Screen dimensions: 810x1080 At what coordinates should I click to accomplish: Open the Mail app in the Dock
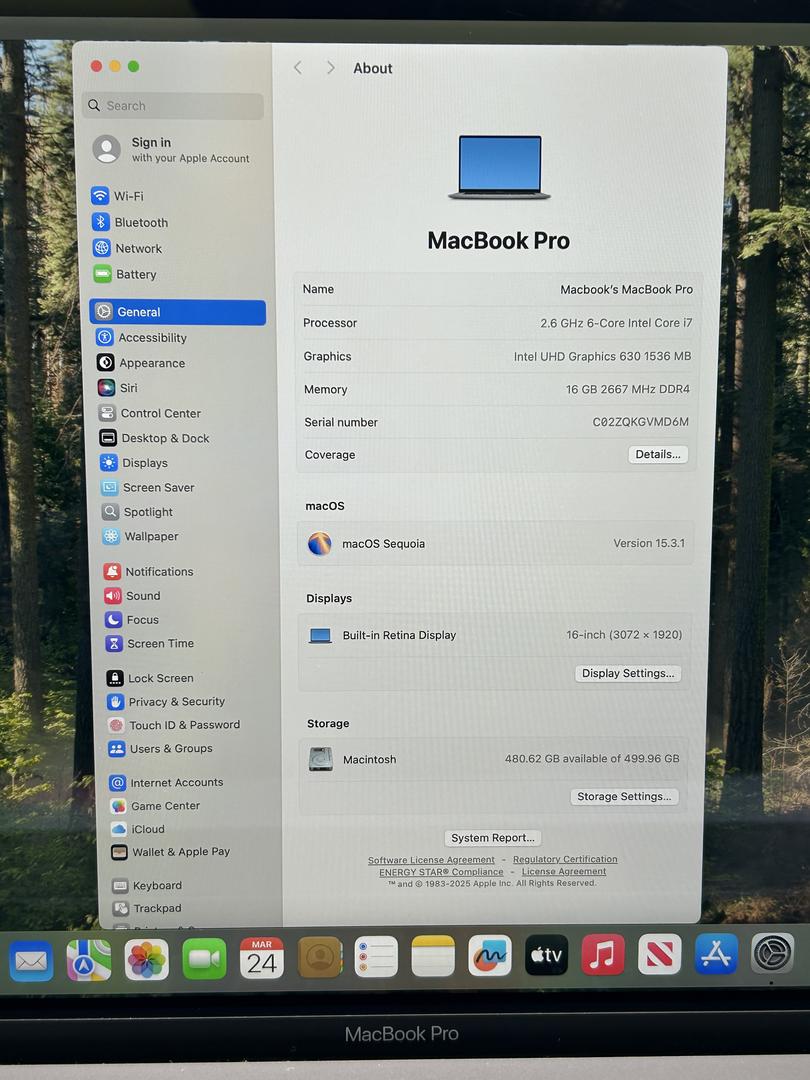pos(31,960)
